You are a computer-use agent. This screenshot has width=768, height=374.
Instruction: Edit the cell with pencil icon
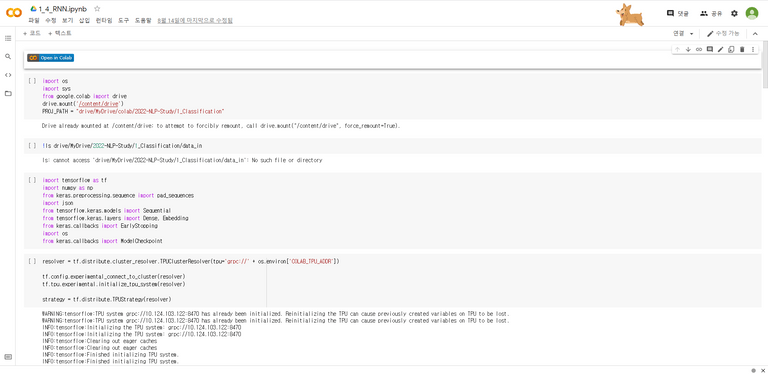pos(720,49)
